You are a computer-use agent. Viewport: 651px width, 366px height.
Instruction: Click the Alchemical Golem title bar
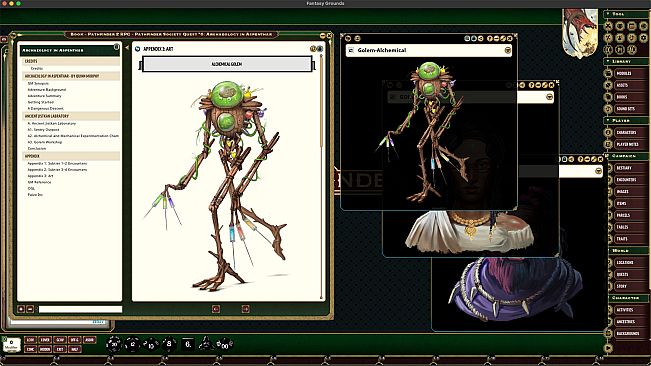pyautogui.click(x=227, y=64)
